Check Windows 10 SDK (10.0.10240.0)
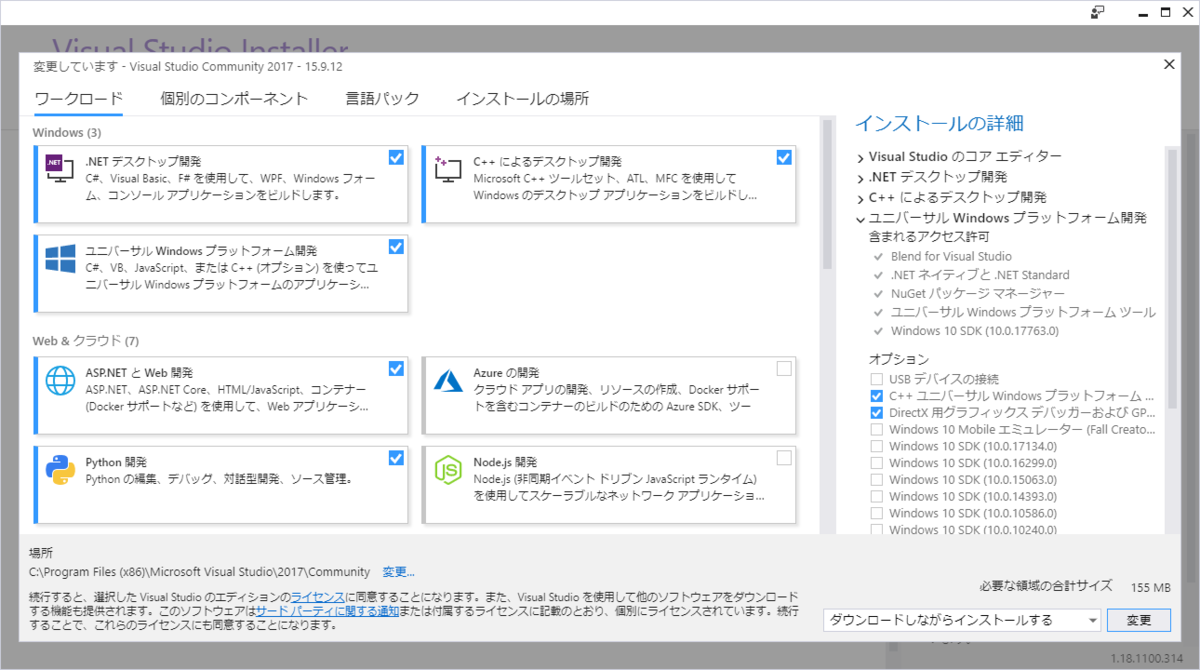Viewport: 1200px width, 670px height. [876, 530]
